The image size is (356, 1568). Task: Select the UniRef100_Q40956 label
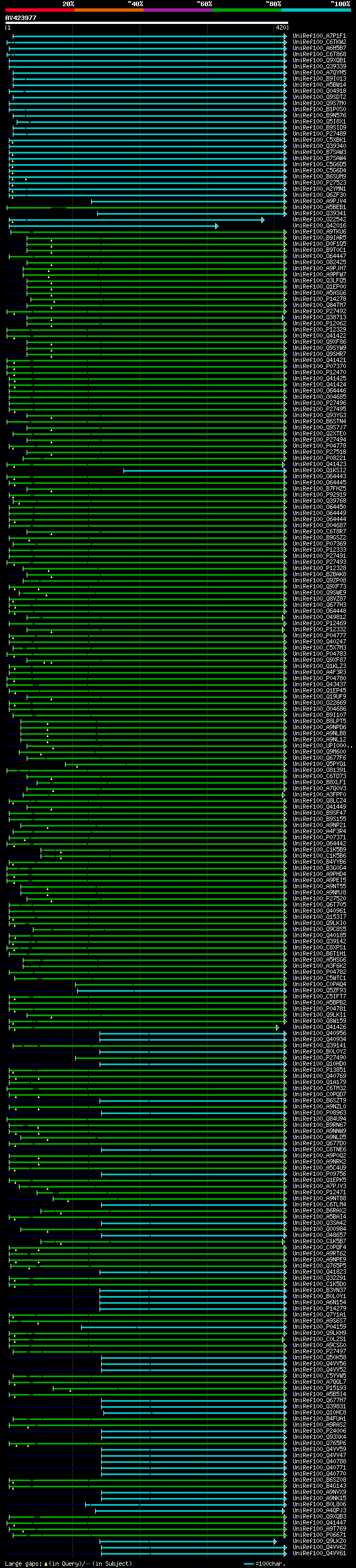(319, 1033)
